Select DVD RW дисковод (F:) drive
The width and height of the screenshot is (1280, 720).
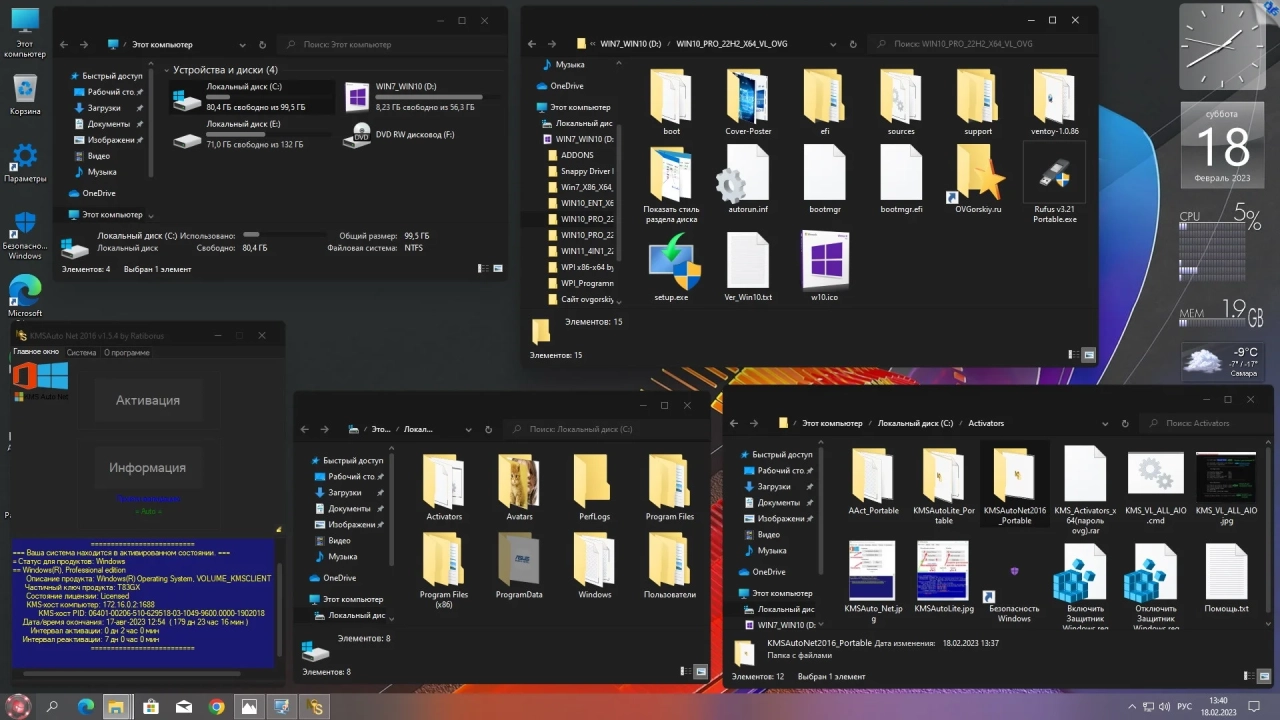click(x=399, y=133)
